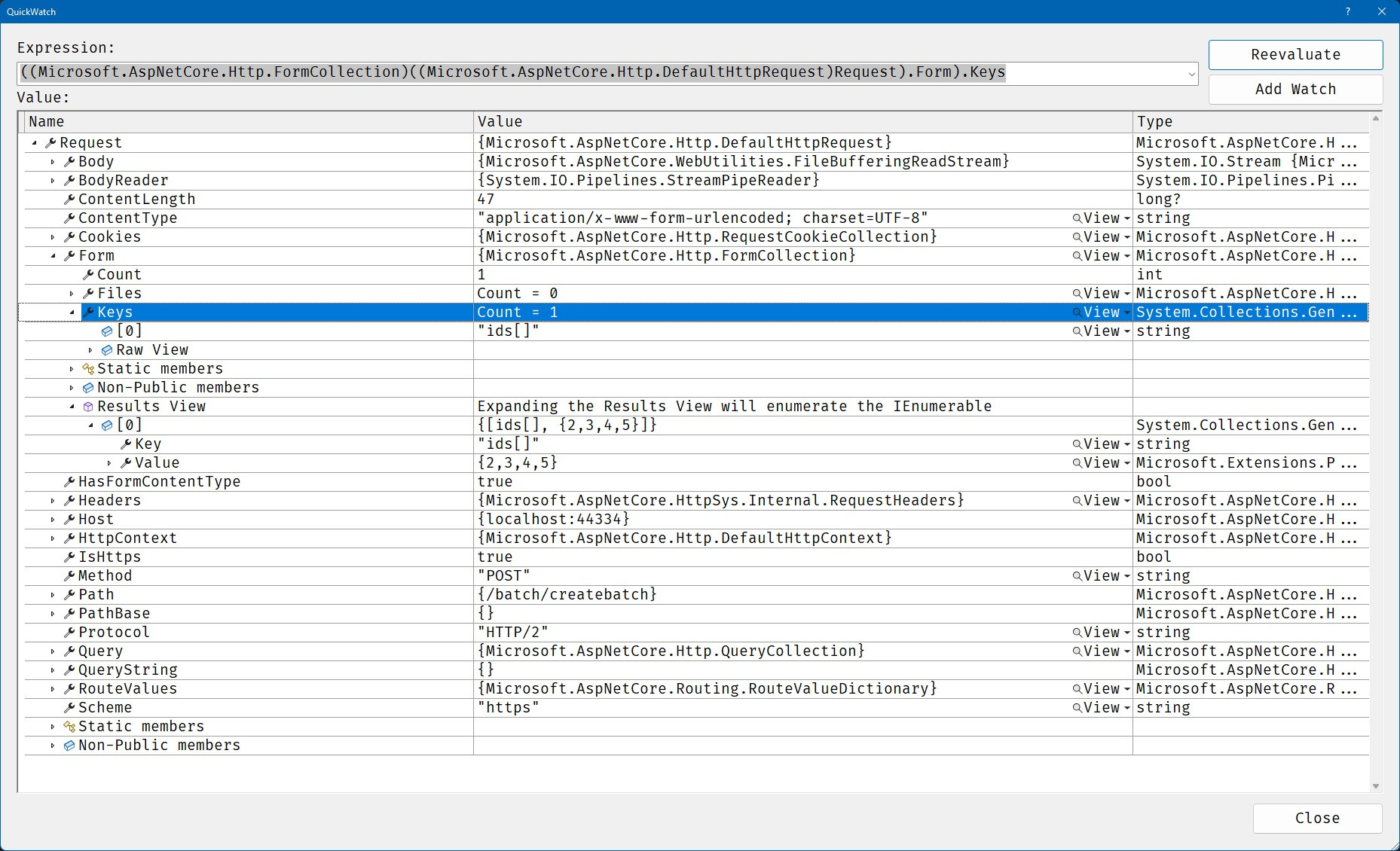Click the Name column header

click(x=249, y=122)
